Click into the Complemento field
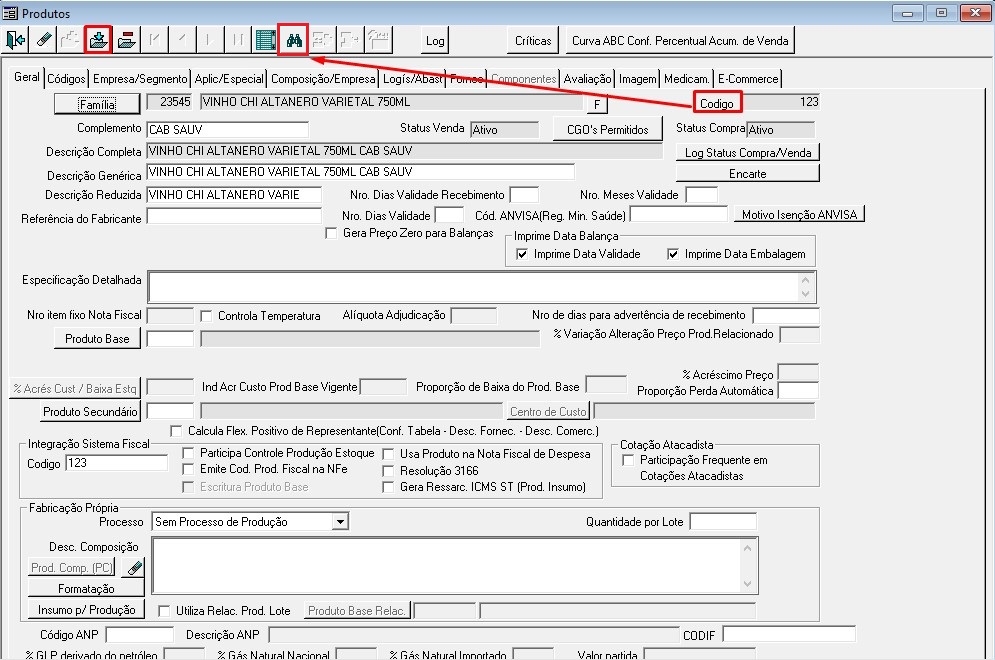Screen dimensions: 995x660 [227, 129]
